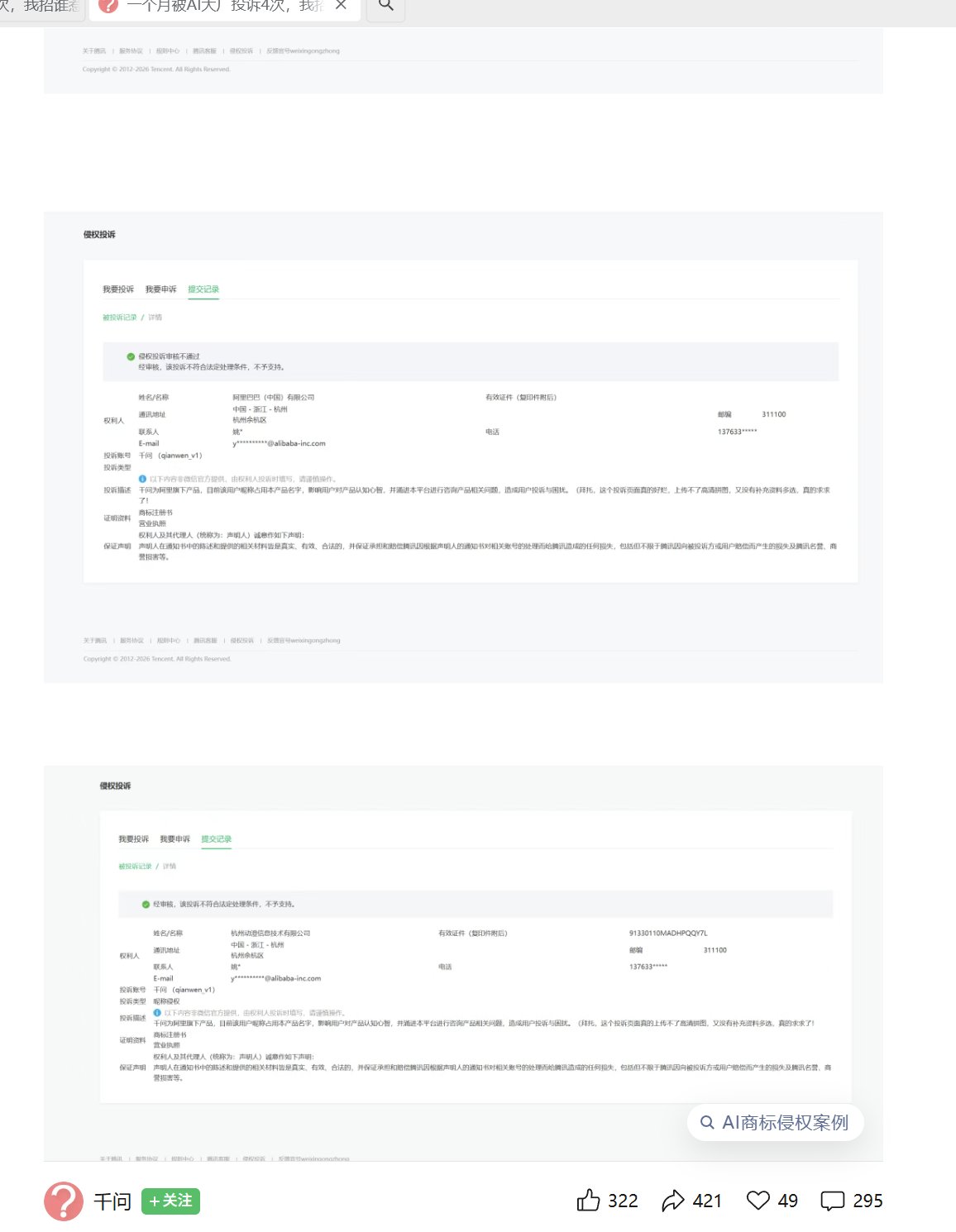Click the share arrow icon
Viewport: 956px width, 1232px height.
click(673, 1201)
